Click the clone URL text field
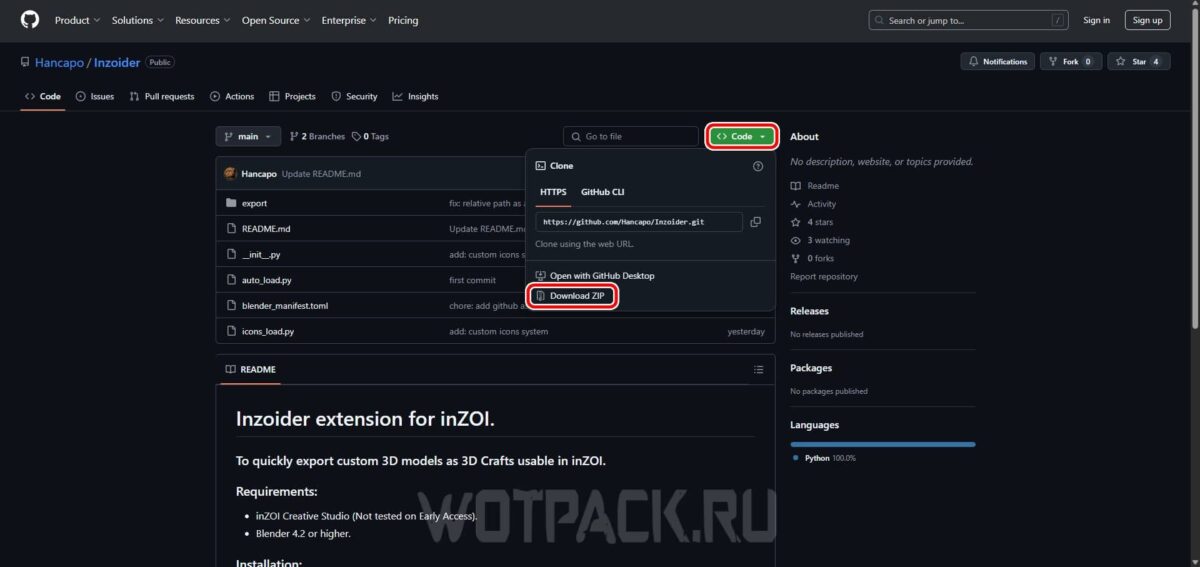The height and width of the screenshot is (567, 1200). (x=639, y=222)
